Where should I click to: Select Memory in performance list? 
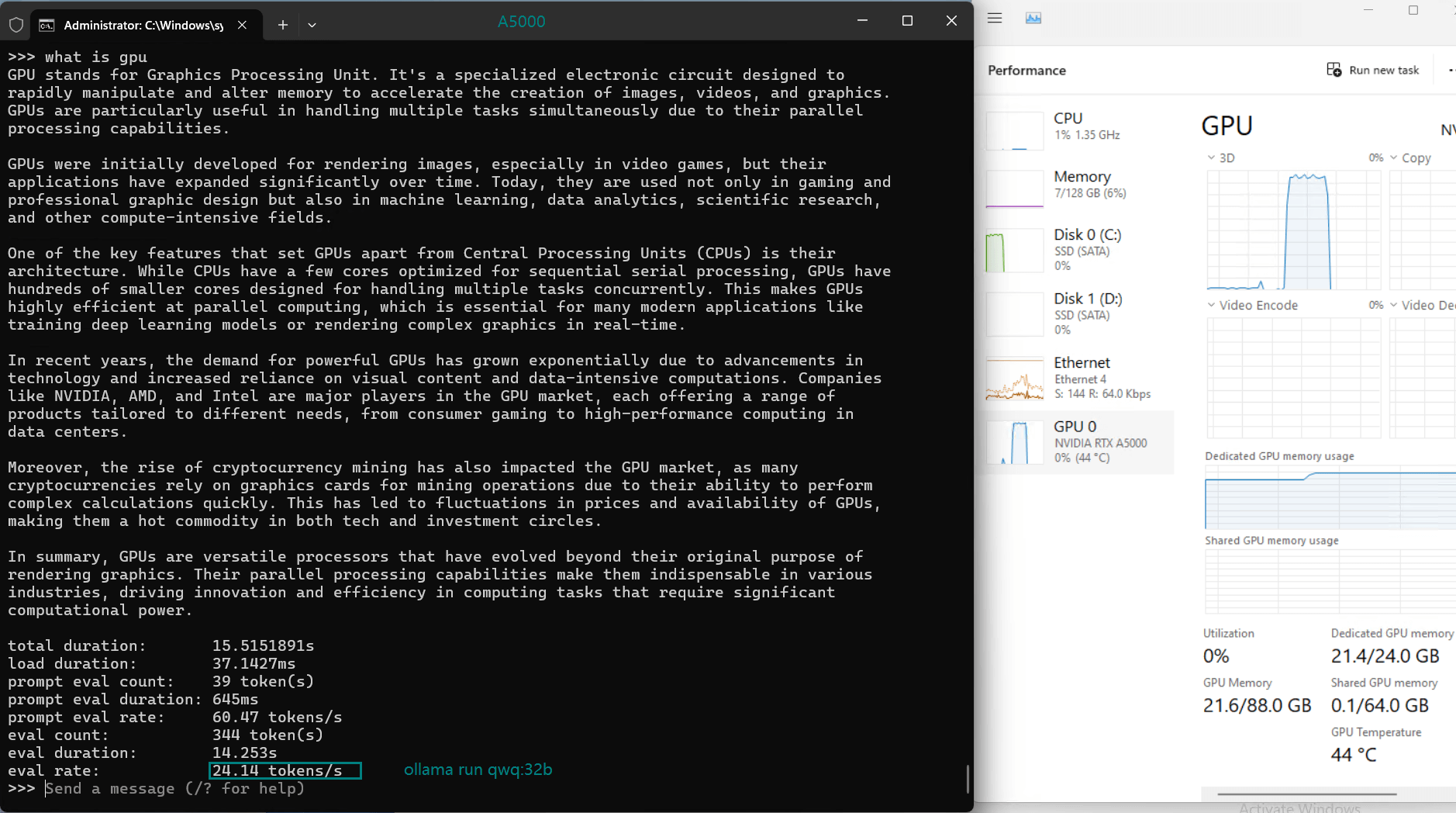[x=1078, y=187]
